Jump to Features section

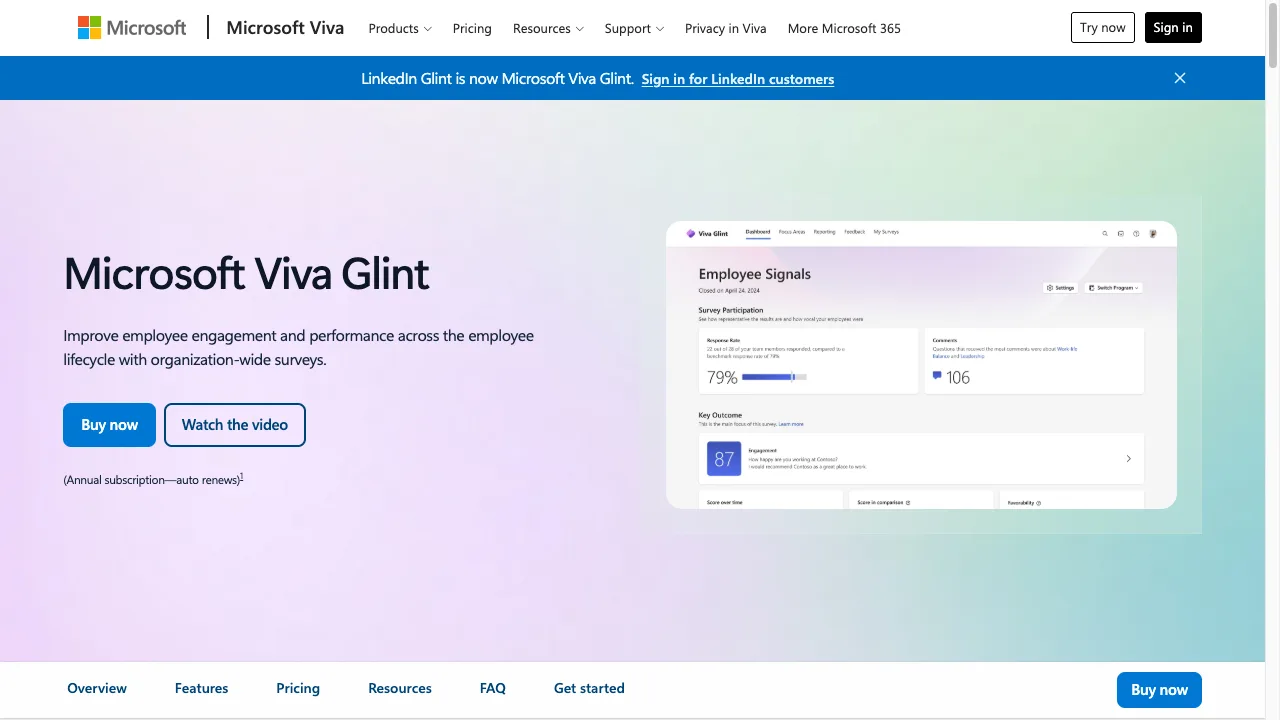tap(201, 688)
